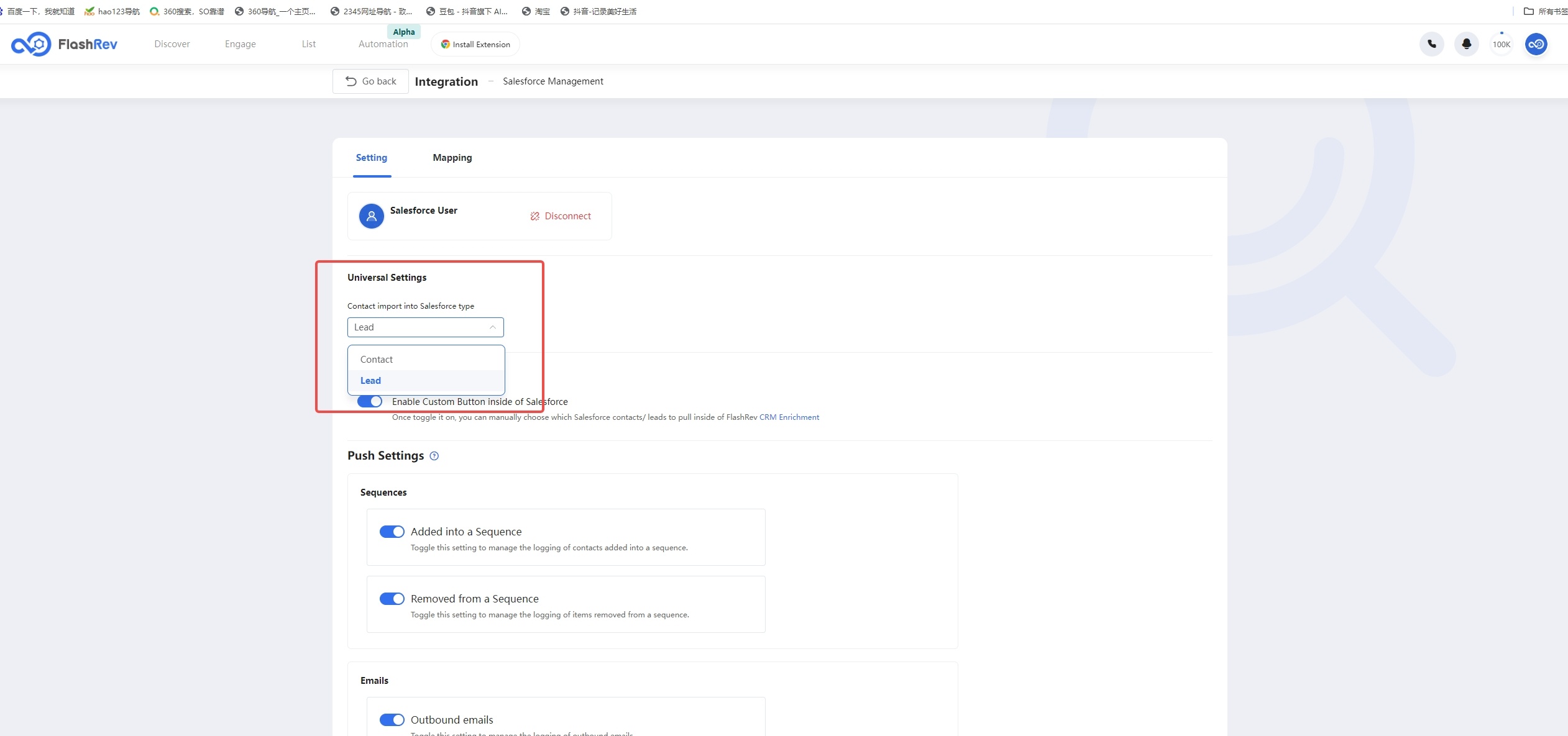
Task: Toggle Outbound emails logging
Action: 392,720
